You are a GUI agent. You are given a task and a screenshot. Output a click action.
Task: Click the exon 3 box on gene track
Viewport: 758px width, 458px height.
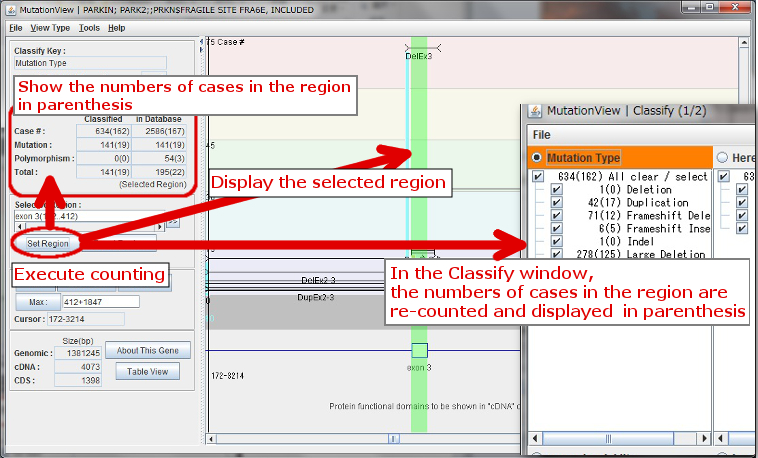click(419, 350)
